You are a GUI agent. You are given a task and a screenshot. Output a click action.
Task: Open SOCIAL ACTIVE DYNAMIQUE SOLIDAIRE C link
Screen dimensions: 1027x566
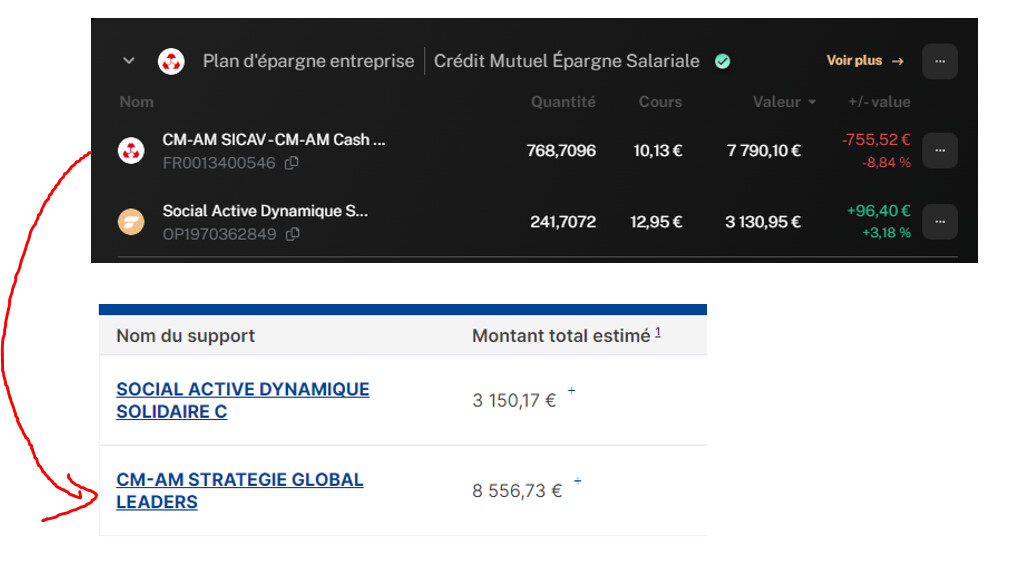click(242, 400)
